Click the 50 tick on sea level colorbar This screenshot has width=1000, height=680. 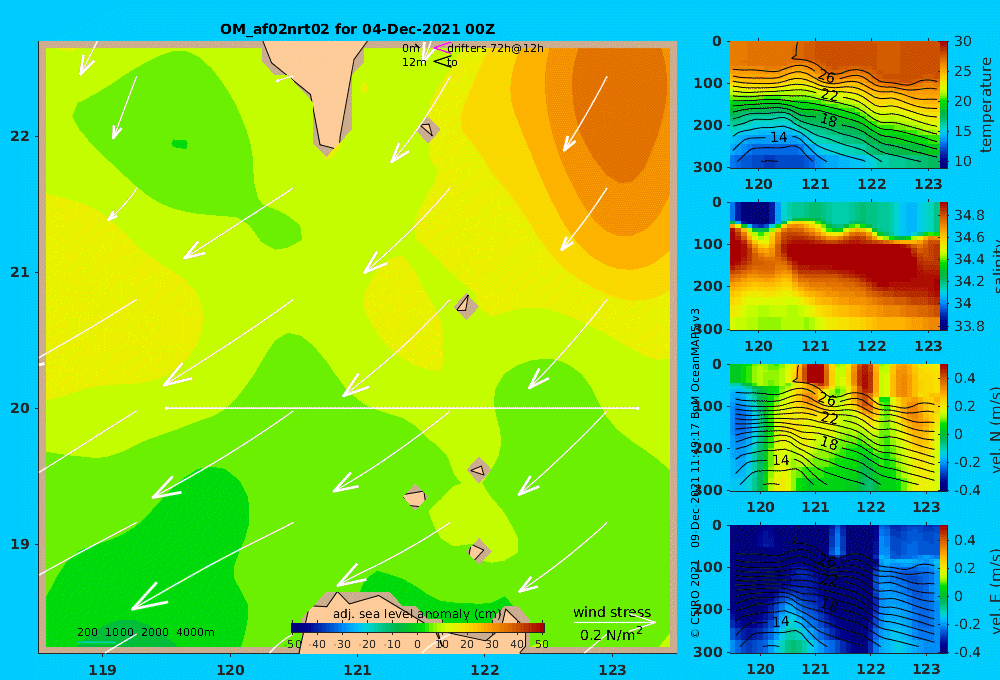point(541,644)
